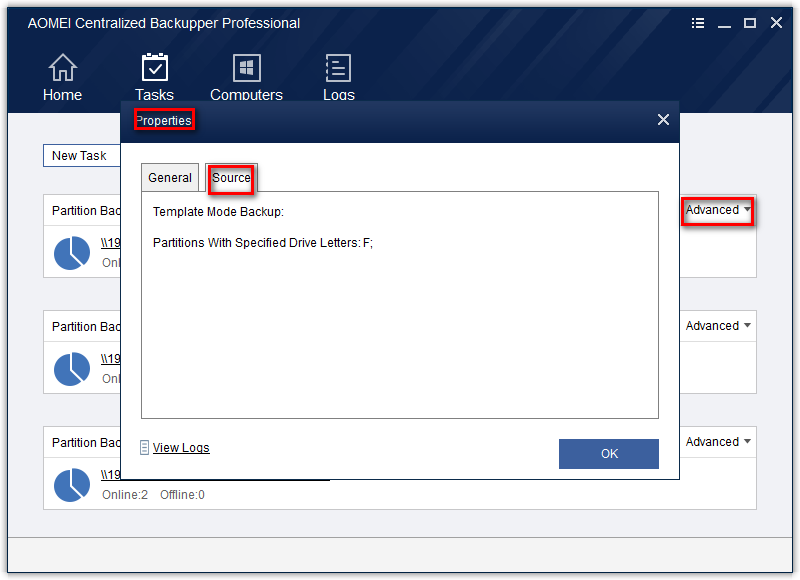Viewport: 800px width, 580px height.
Task: Click the 'Offline:0' status text
Action: (x=182, y=494)
